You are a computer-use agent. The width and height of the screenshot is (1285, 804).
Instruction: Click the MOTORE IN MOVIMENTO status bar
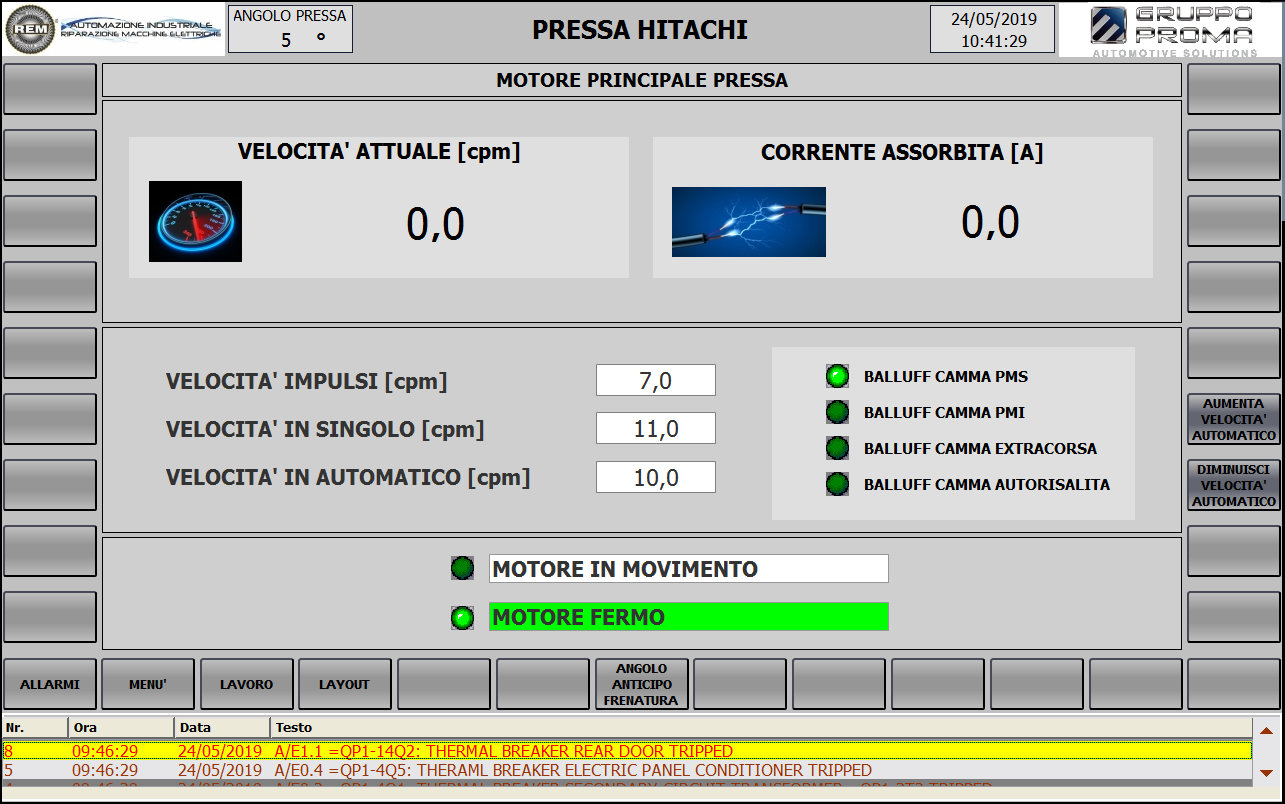688,569
